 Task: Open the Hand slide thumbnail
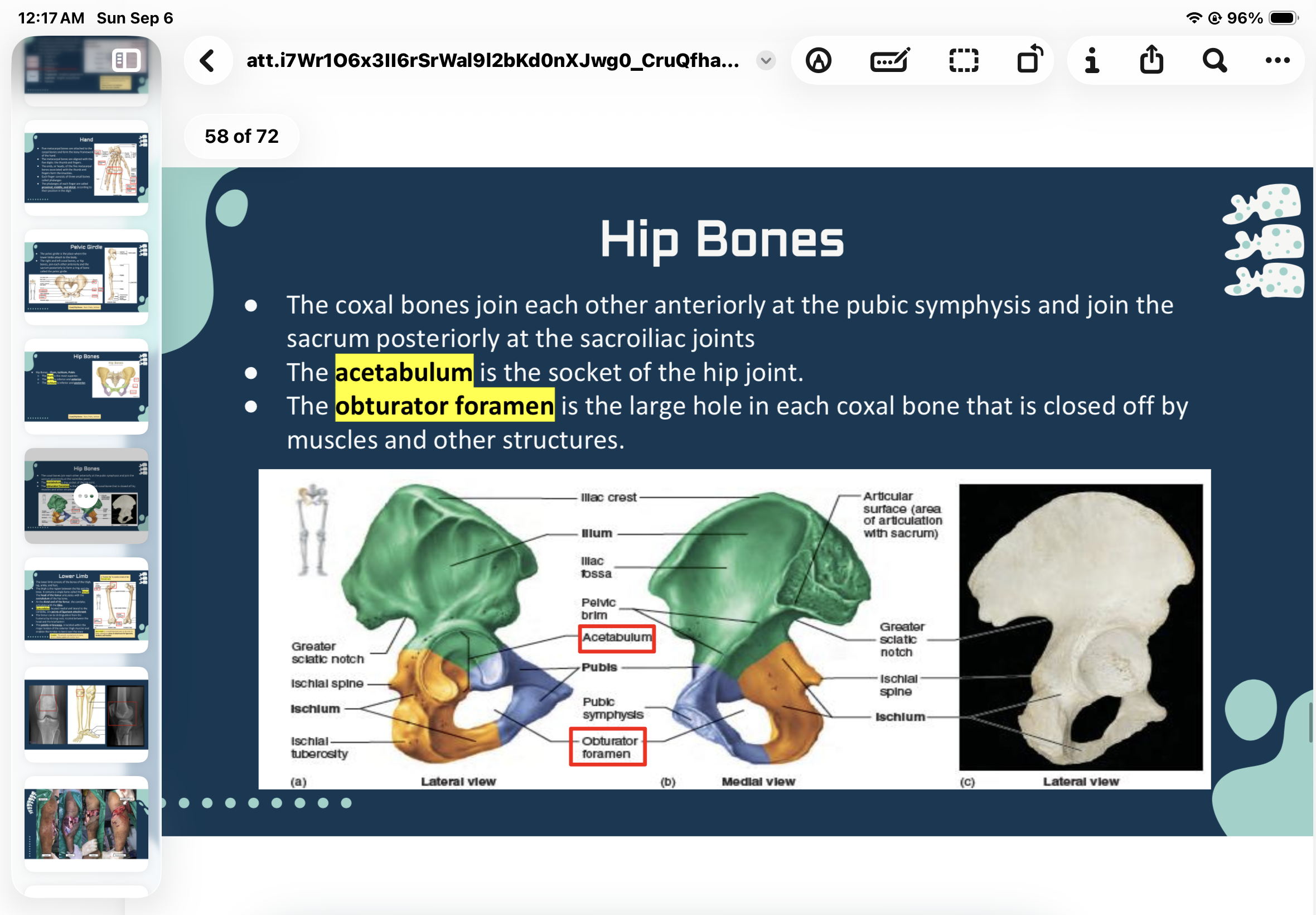tap(86, 168)
